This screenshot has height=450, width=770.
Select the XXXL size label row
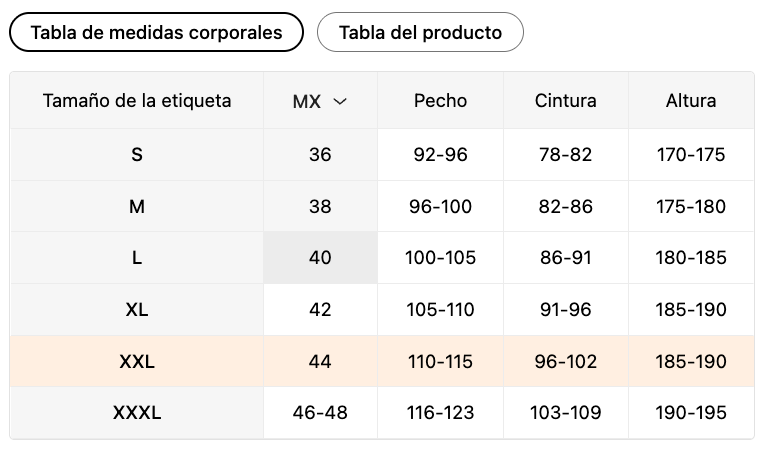point(137,413)
